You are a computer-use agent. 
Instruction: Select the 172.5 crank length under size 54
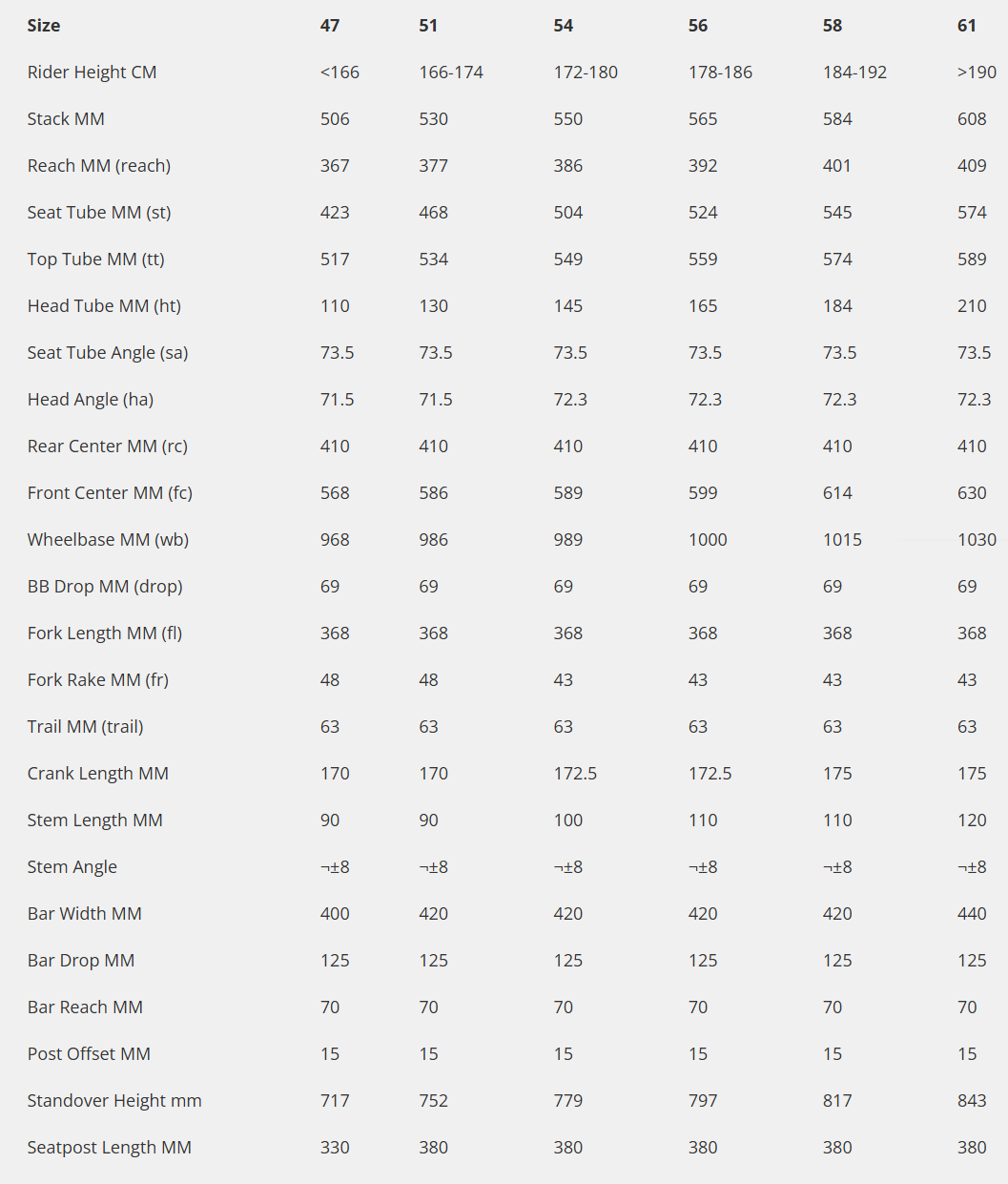point(575,774)
